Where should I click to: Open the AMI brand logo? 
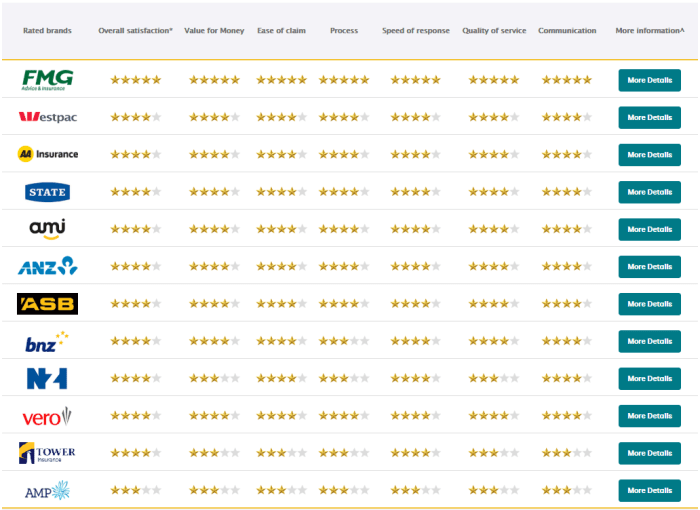pos(47,229)
